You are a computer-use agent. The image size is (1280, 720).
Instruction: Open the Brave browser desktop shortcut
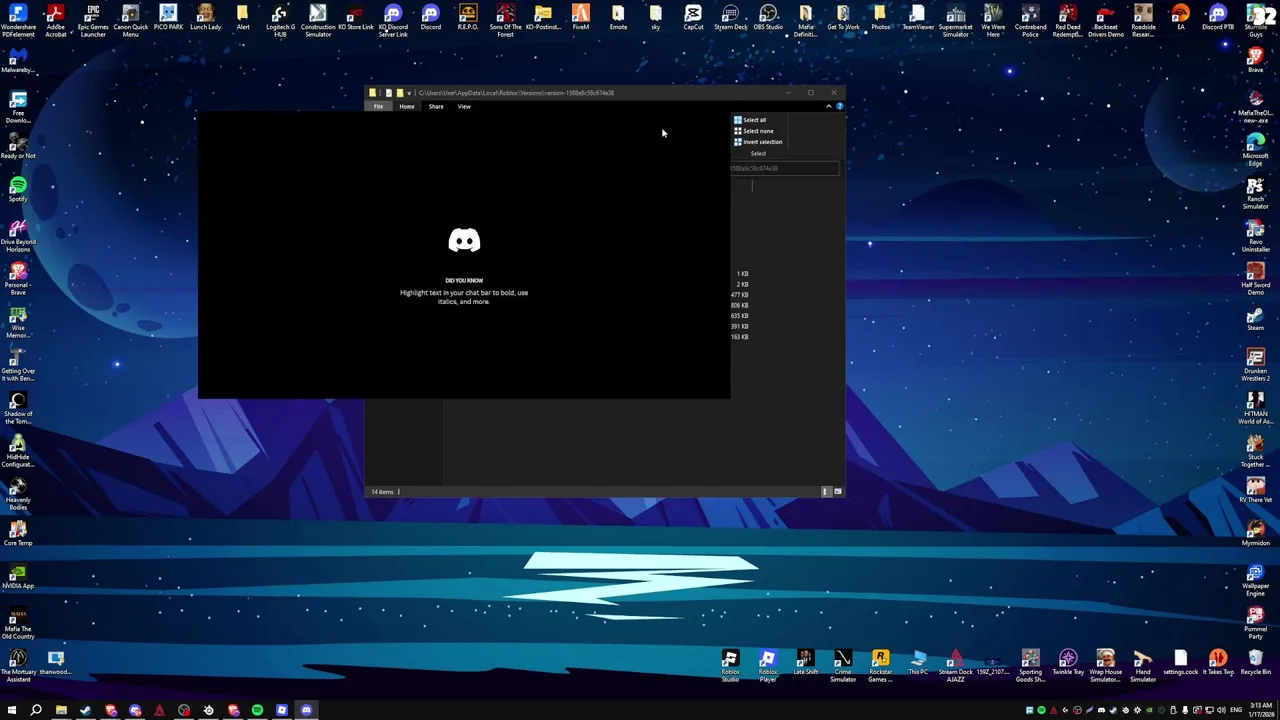1255,60
